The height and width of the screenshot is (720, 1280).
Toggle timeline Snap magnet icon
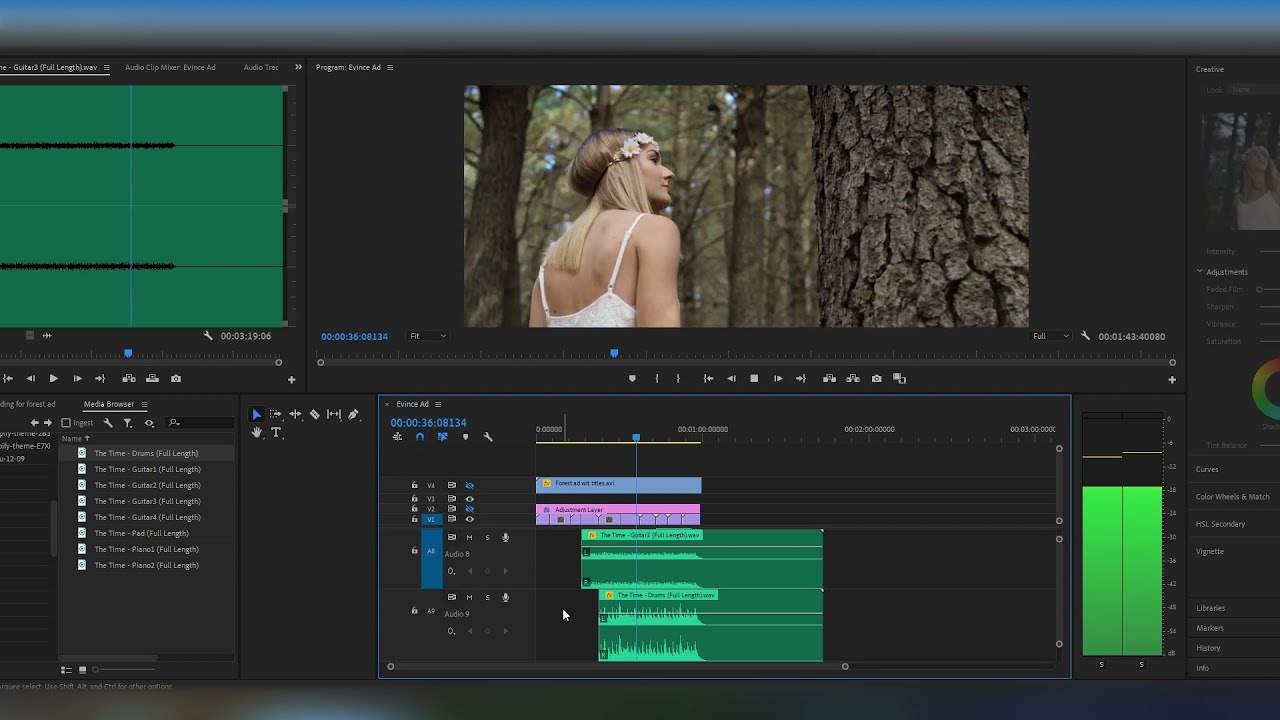click(420, 437)
